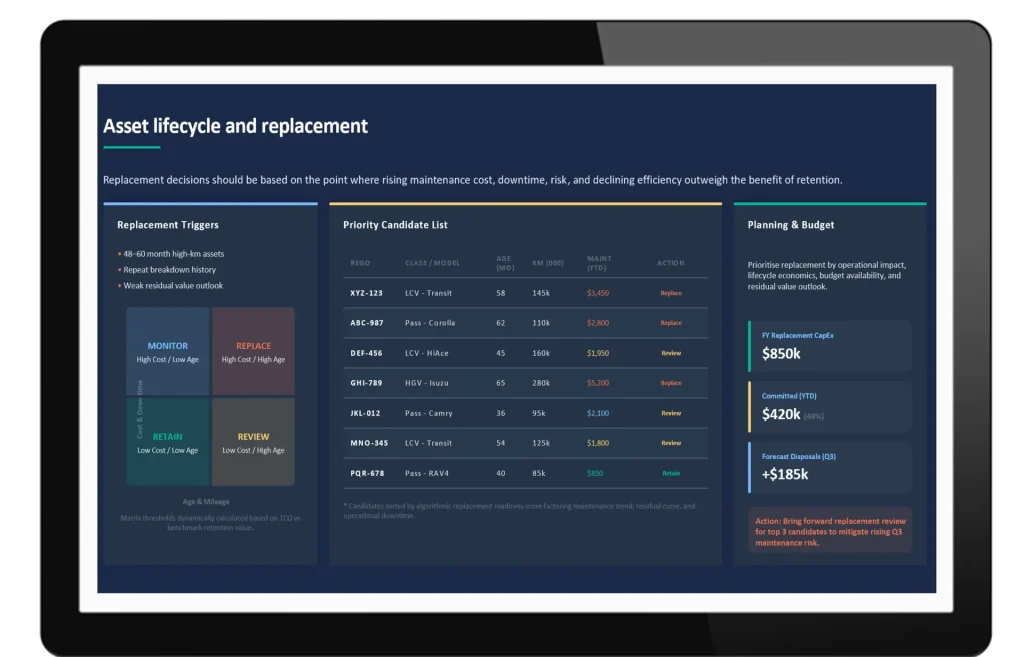This screenshot has width=1024, height=657.
Task: Click the Priority Candidate List heading
Action: pos(395,225)
